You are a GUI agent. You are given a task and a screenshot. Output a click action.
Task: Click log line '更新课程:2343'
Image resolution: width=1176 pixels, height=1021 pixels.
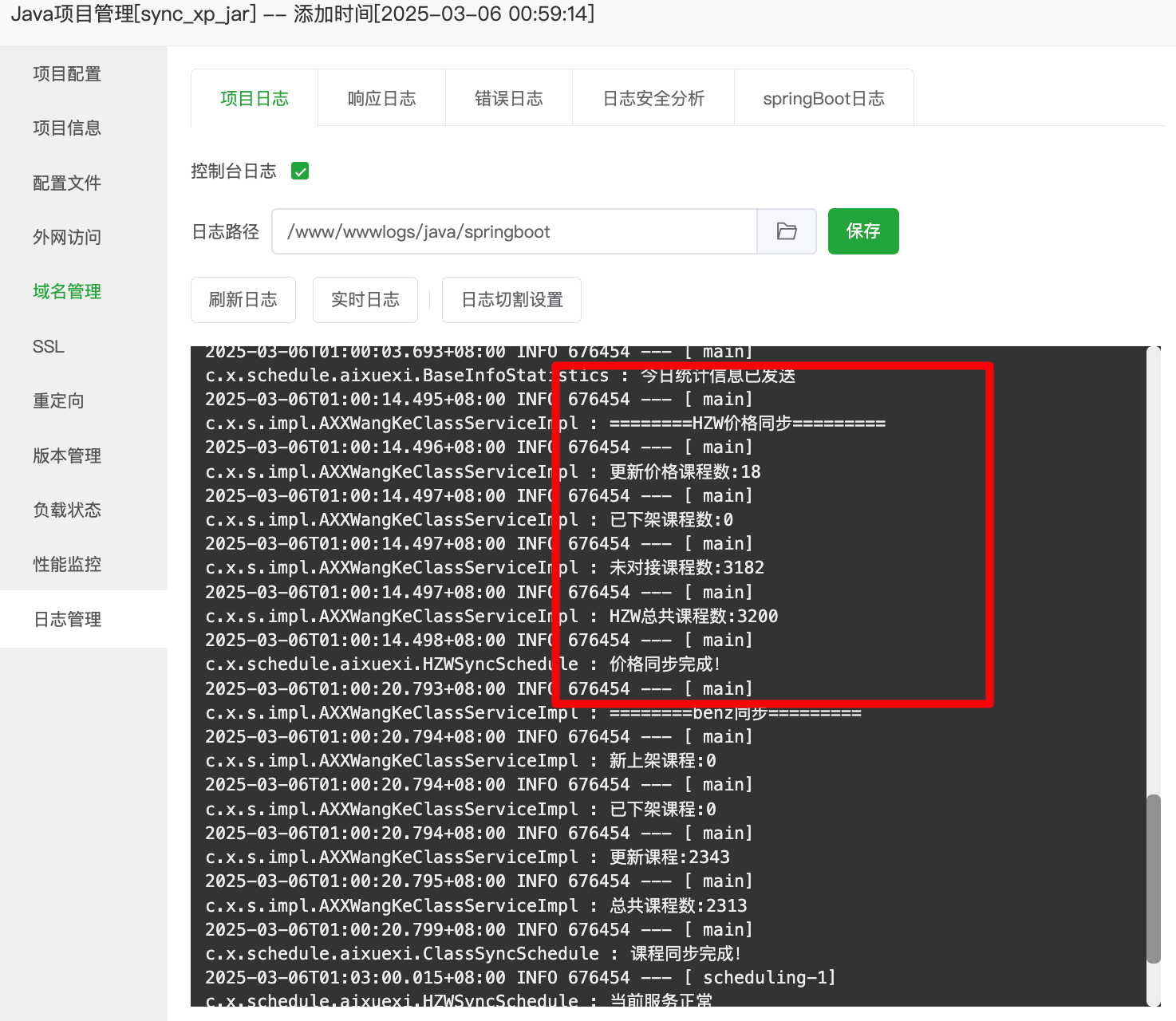click(x=669, y=857)
